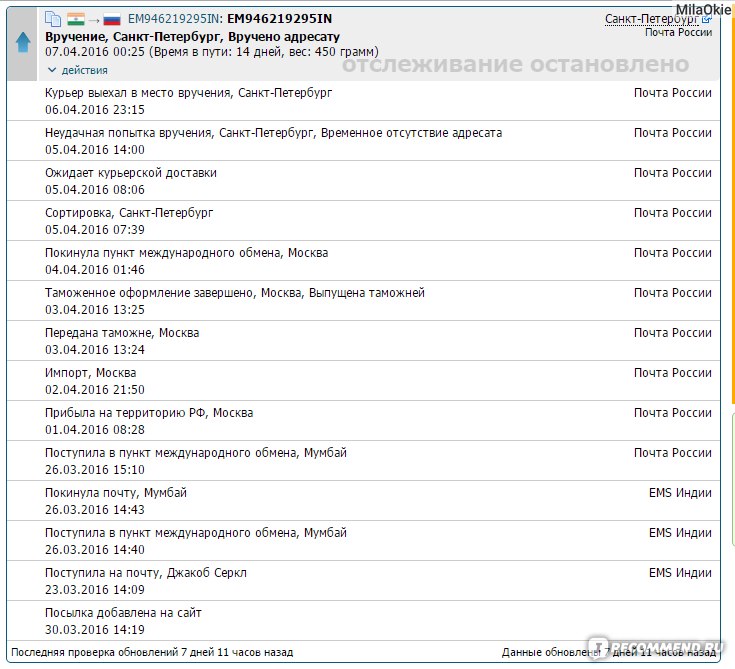Click the India flag icon
The width and height of the screenshot is (735, 669).
(x=76, y=19)
